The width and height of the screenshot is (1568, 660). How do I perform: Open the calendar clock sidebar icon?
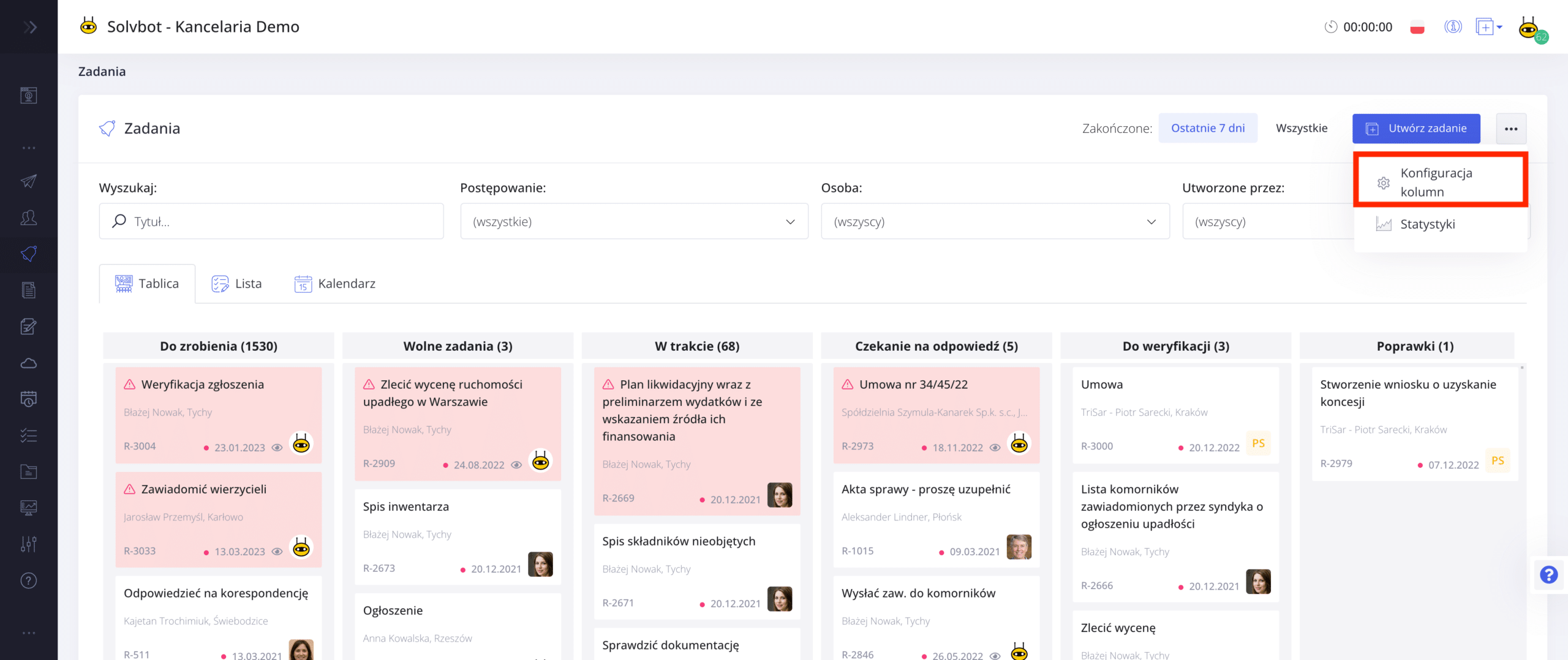point(29,399)
